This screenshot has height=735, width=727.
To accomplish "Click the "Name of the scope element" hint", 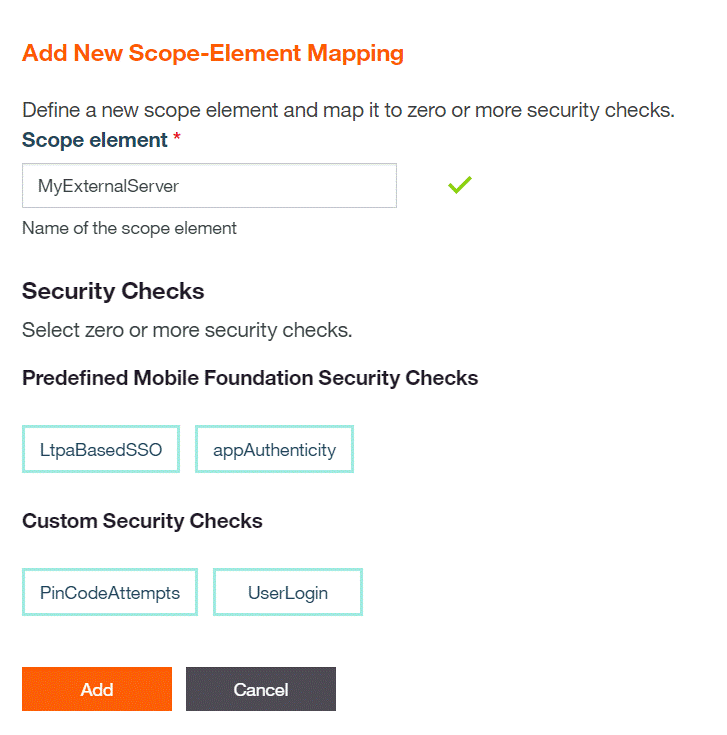I will coord(129,228).
